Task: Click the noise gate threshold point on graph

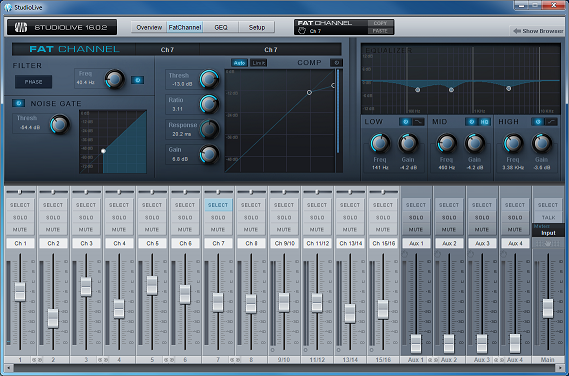Action: coord(103,151)
